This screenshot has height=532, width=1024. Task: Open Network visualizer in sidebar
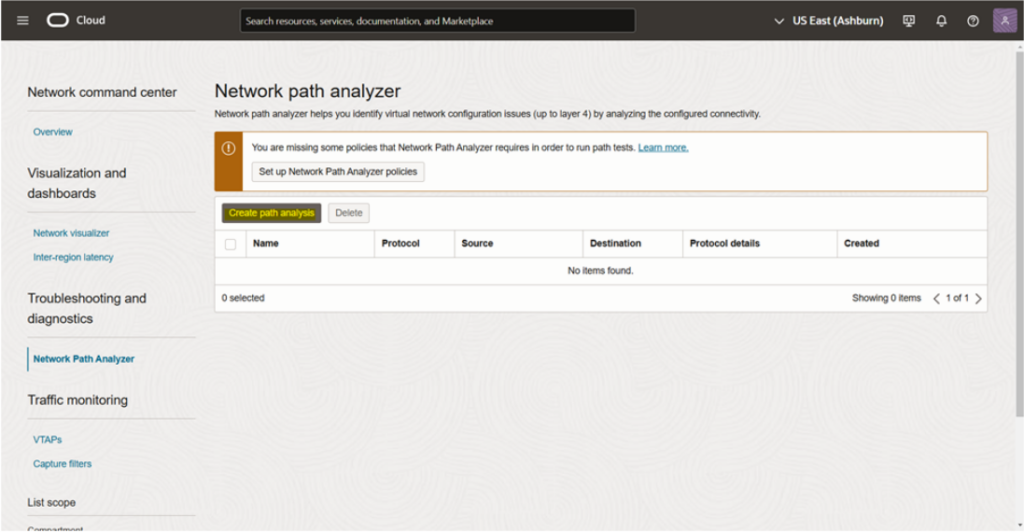[x=71, y=233]
